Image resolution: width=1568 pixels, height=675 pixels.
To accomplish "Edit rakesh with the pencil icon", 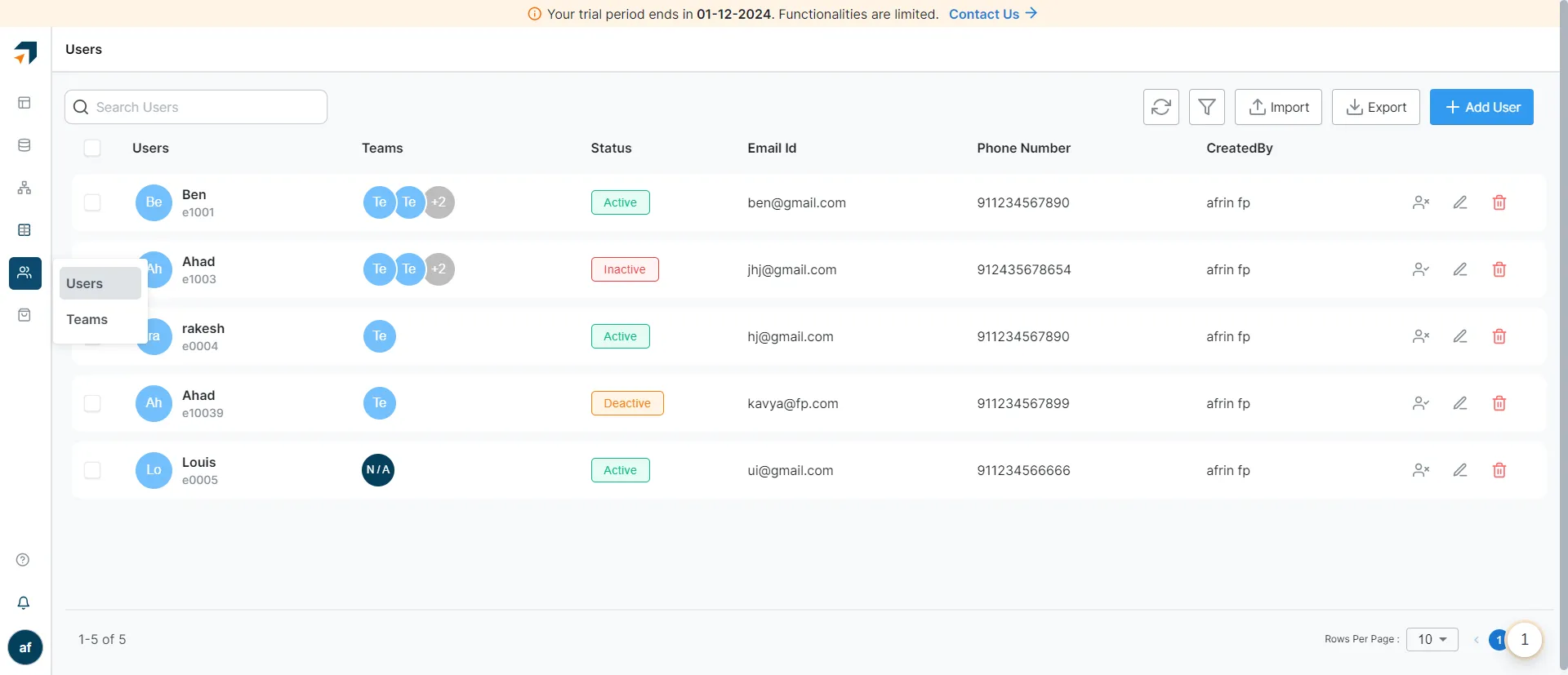I will click(1459, 336).
